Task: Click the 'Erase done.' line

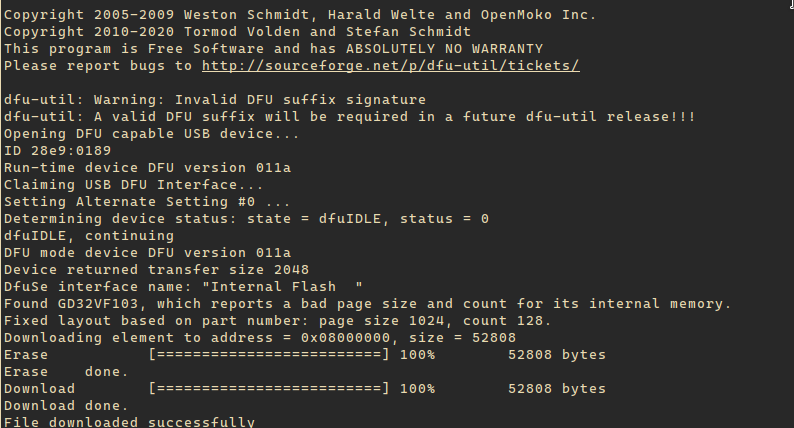Action: click(x=66, y=371)
